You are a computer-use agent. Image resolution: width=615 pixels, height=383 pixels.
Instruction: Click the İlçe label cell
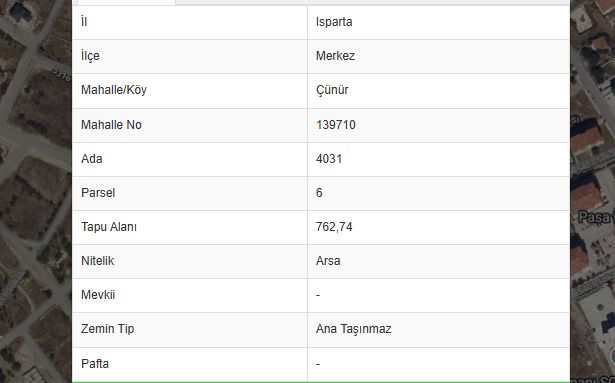point(190,56)
